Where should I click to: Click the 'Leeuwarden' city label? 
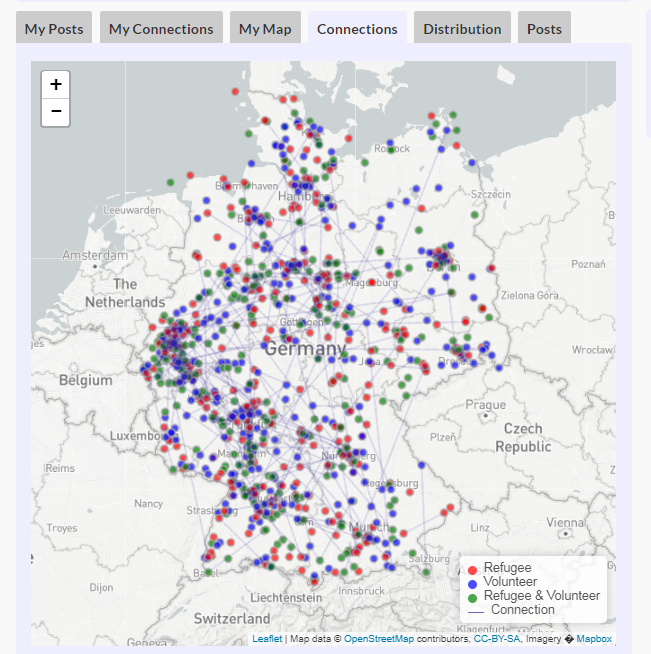(x=132, y=210)
